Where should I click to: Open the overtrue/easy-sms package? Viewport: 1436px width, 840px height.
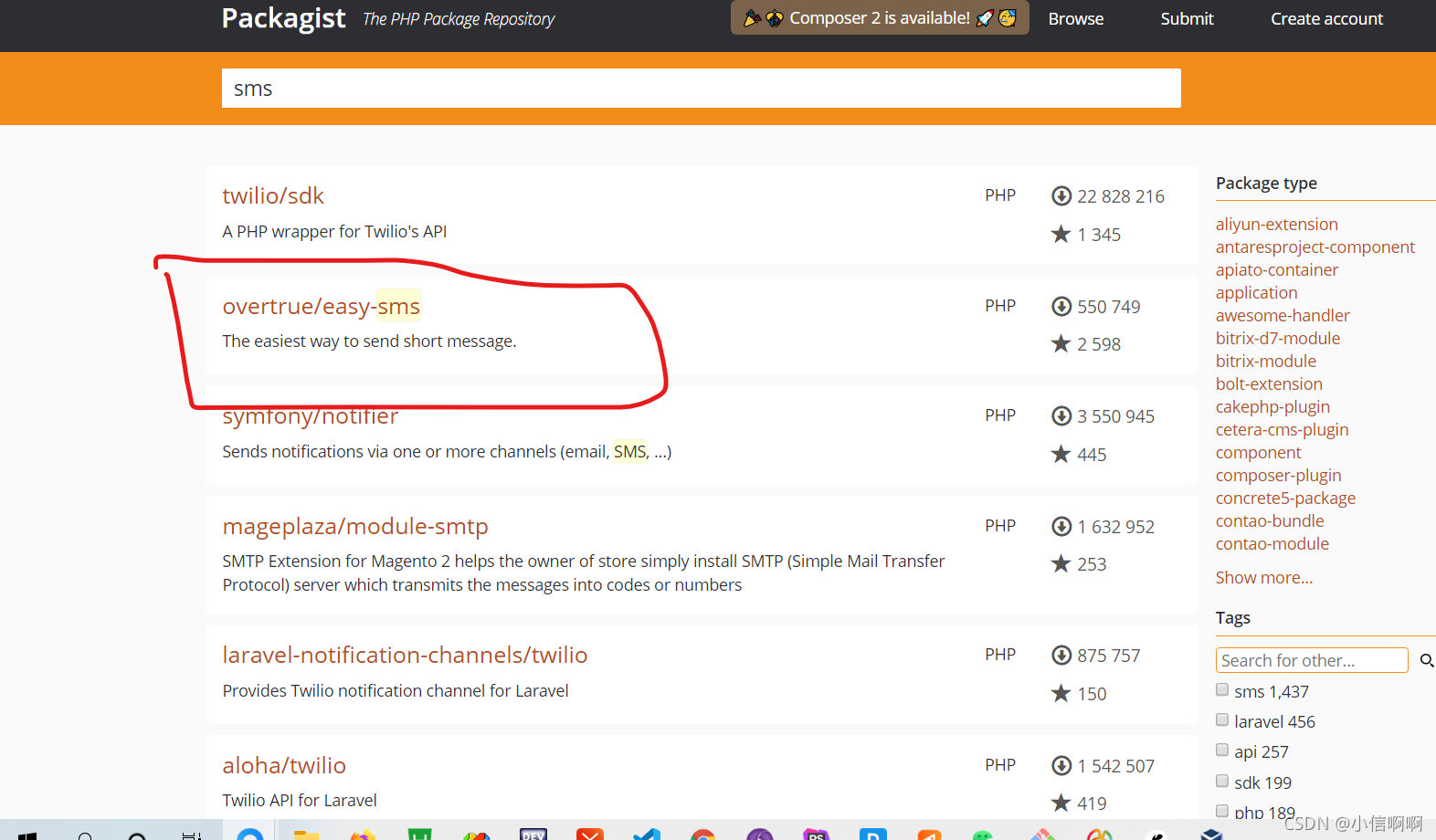coord(322,306)
